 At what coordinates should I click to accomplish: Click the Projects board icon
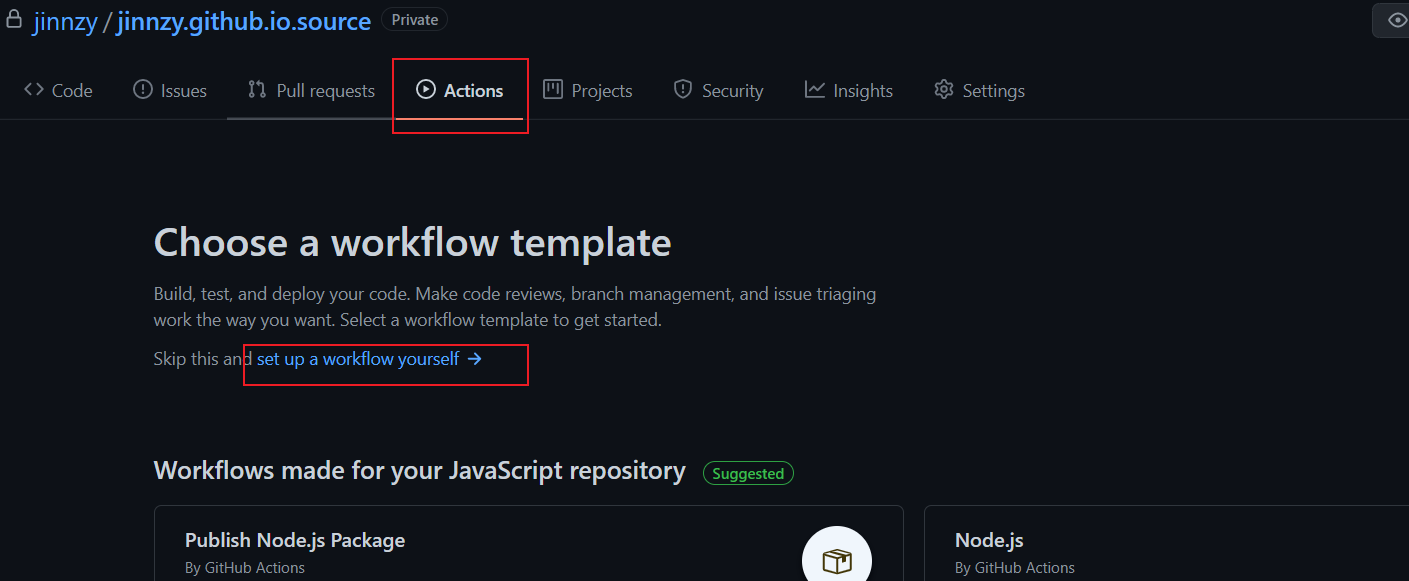coord(553,90)
